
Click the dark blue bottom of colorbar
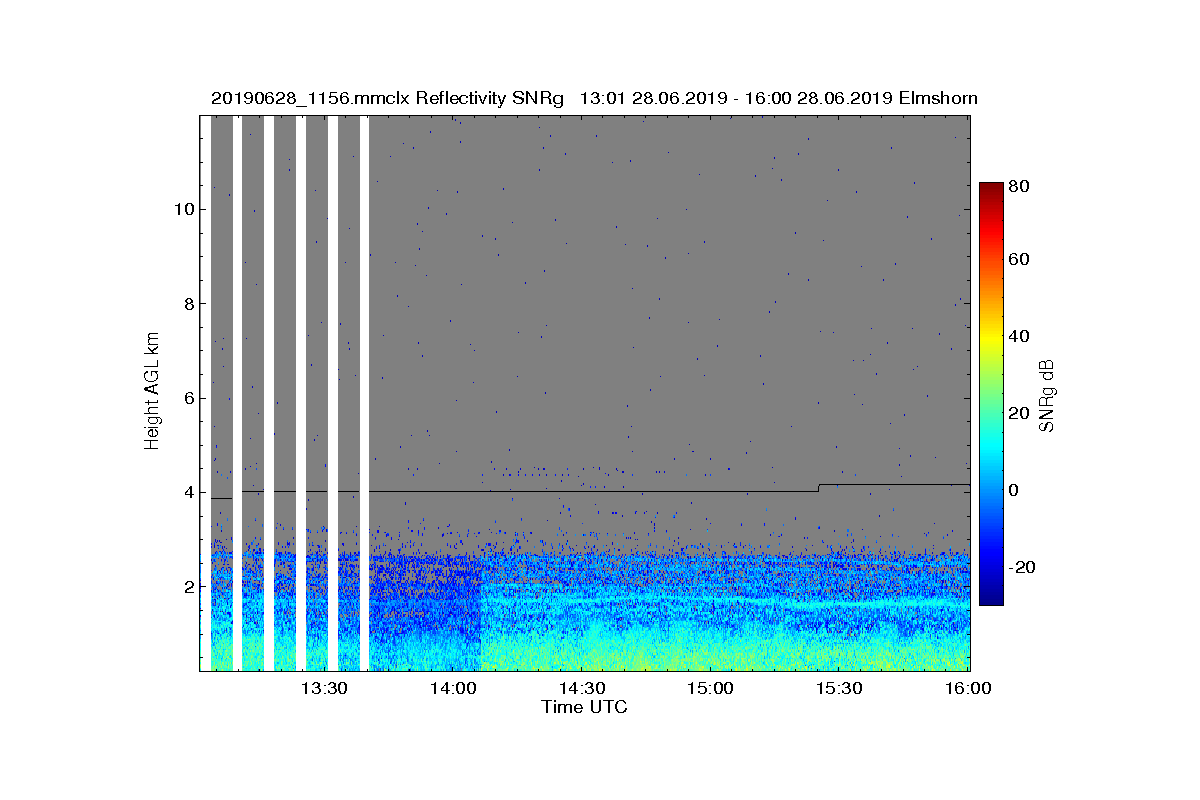click(x=991, y=598)
